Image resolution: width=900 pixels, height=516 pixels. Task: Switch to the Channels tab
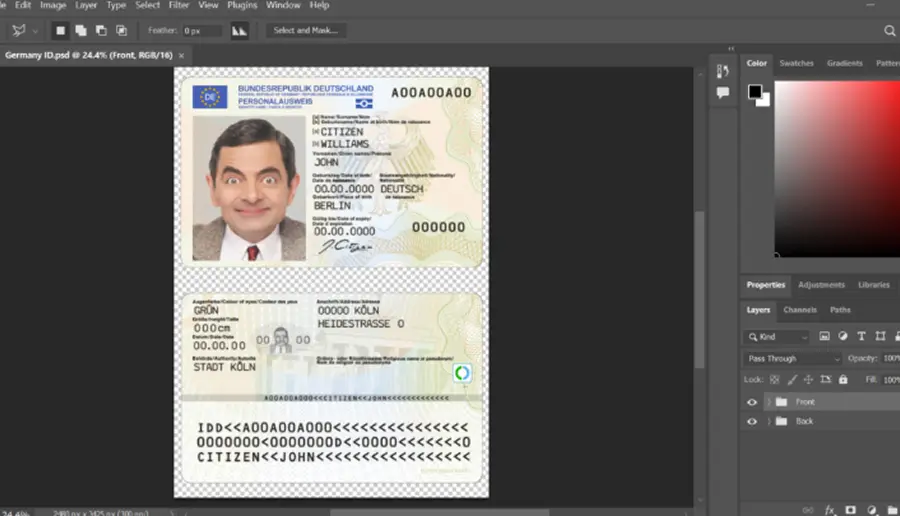tap(800, 310)
